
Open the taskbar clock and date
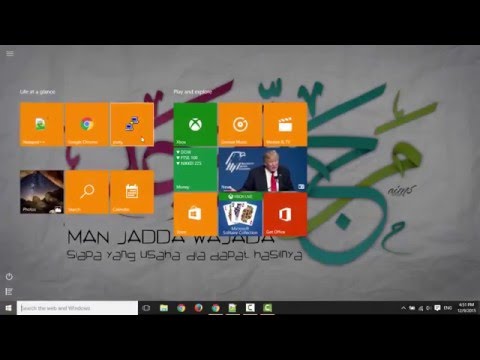466,308
